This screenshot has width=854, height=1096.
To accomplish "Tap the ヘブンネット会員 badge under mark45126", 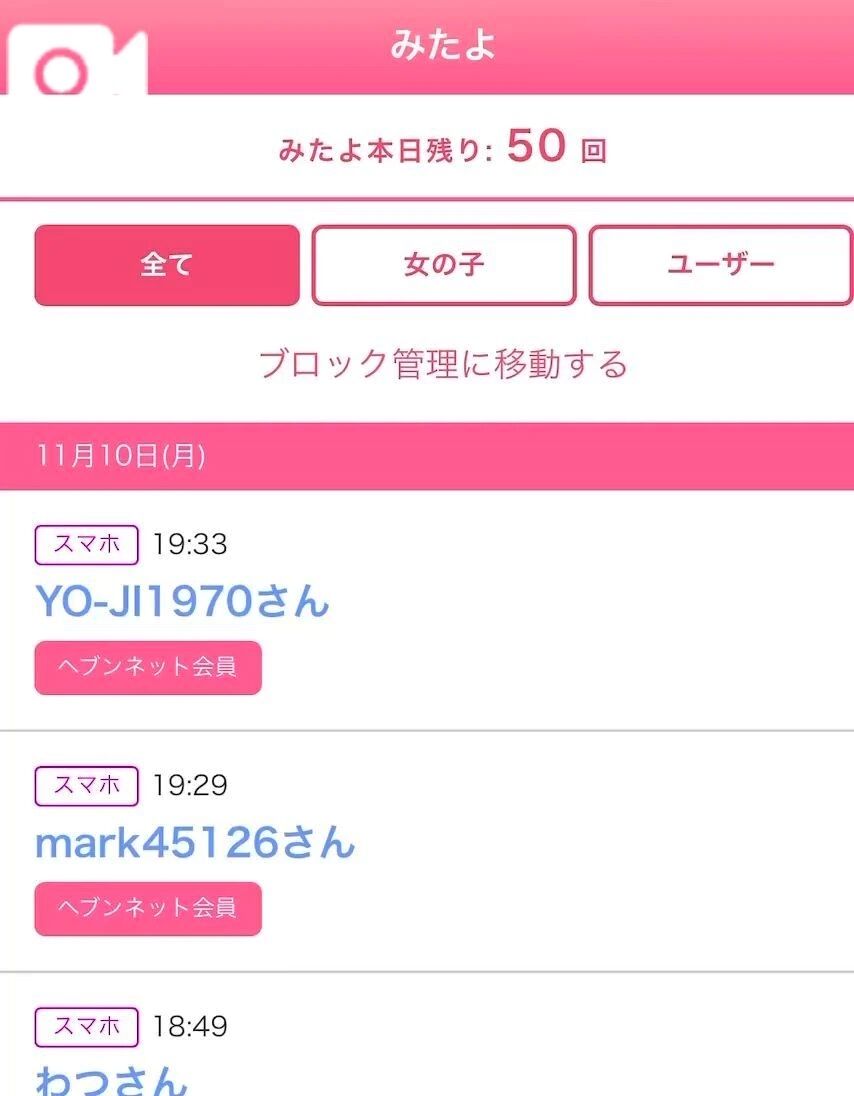I will tap(147, 909).
